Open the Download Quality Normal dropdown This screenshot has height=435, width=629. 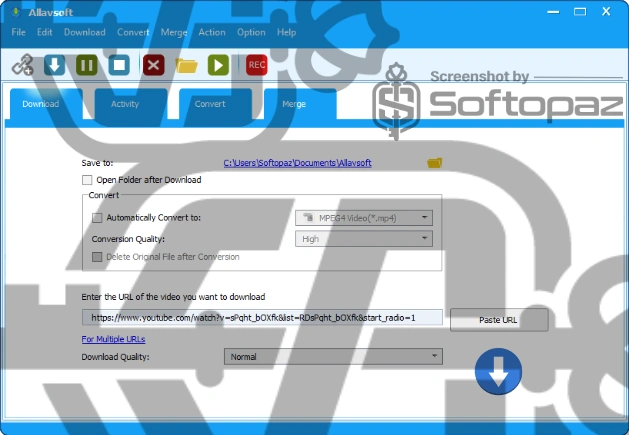[x=333, y=357]
